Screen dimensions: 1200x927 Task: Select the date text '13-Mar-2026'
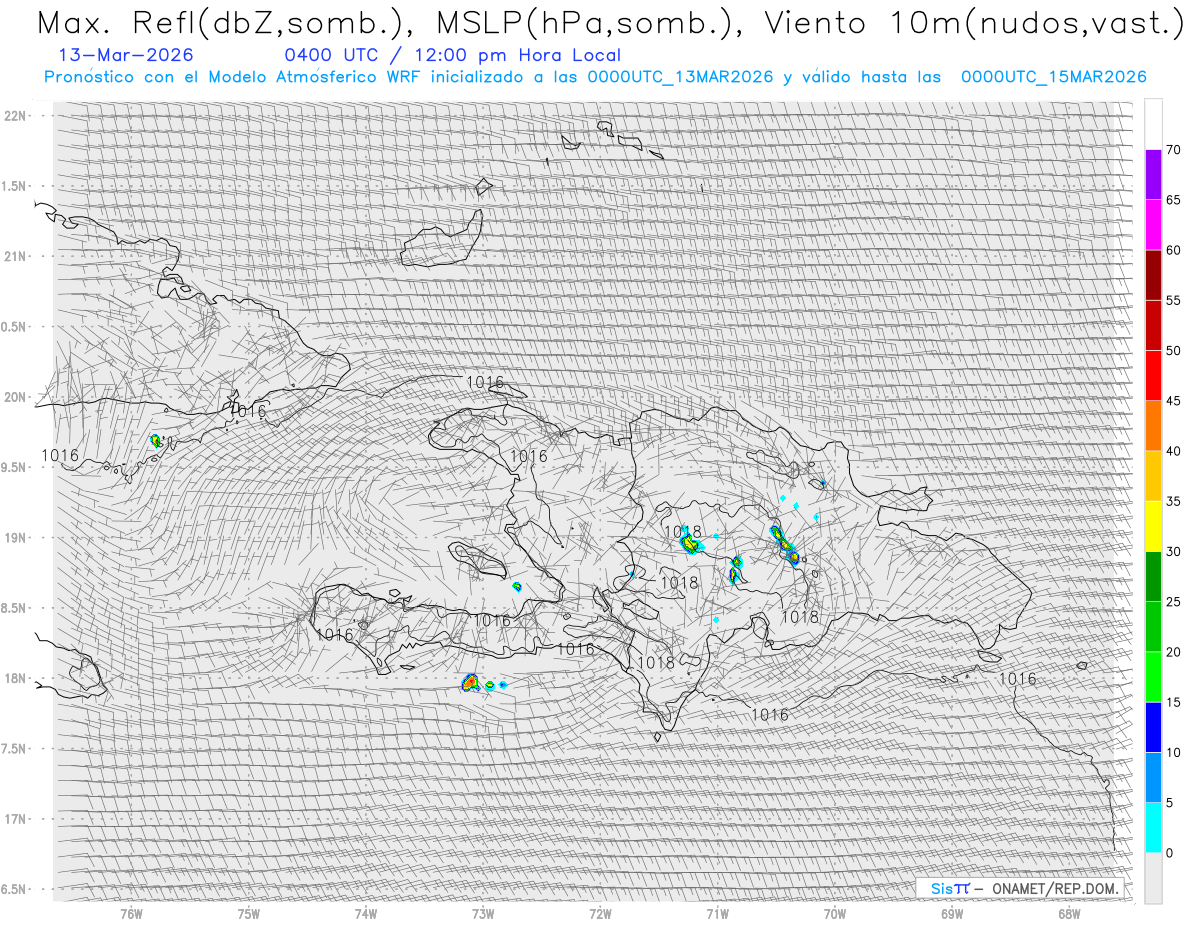(127, 55)
